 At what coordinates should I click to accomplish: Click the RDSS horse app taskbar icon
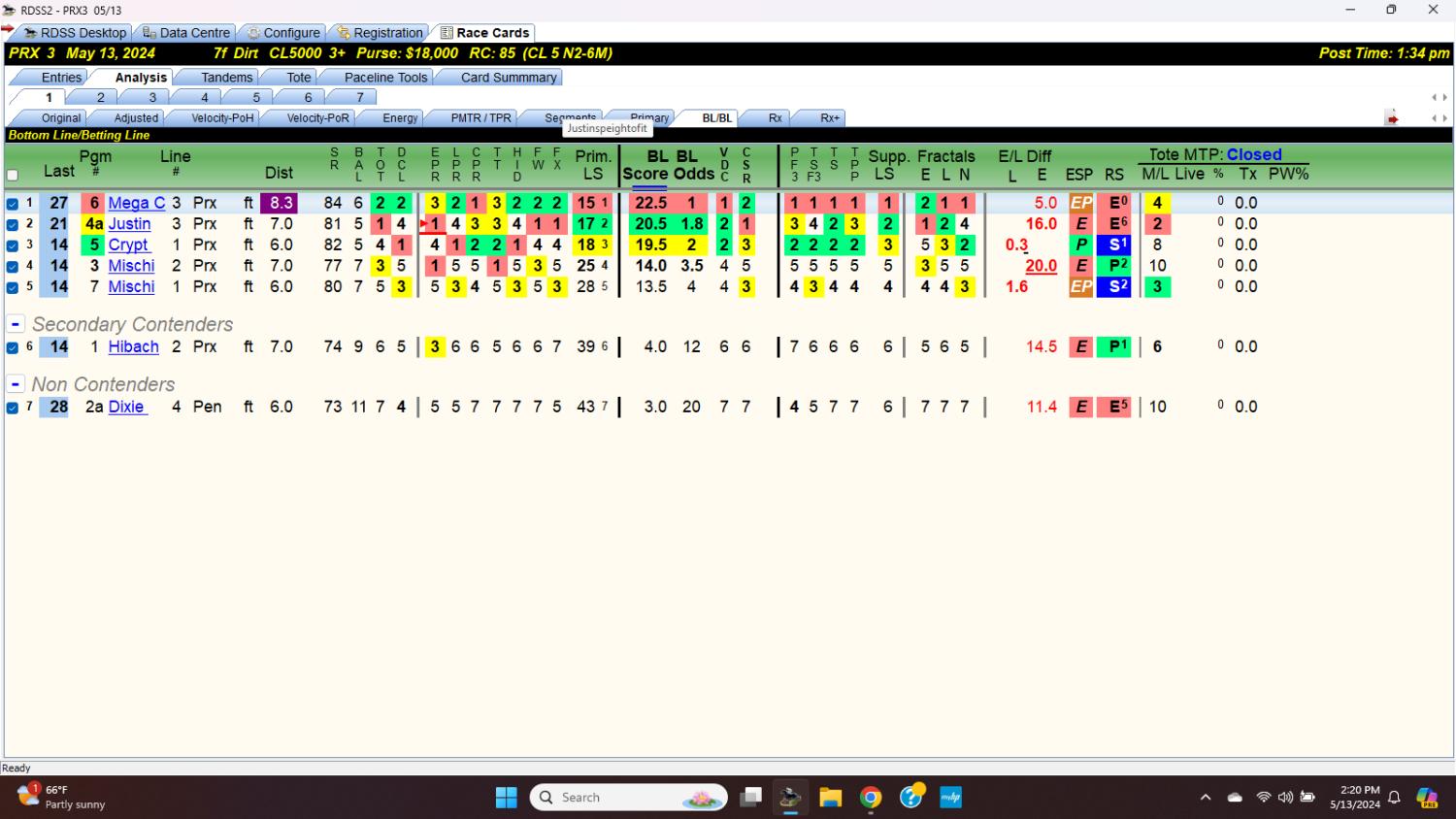[790, 798]
